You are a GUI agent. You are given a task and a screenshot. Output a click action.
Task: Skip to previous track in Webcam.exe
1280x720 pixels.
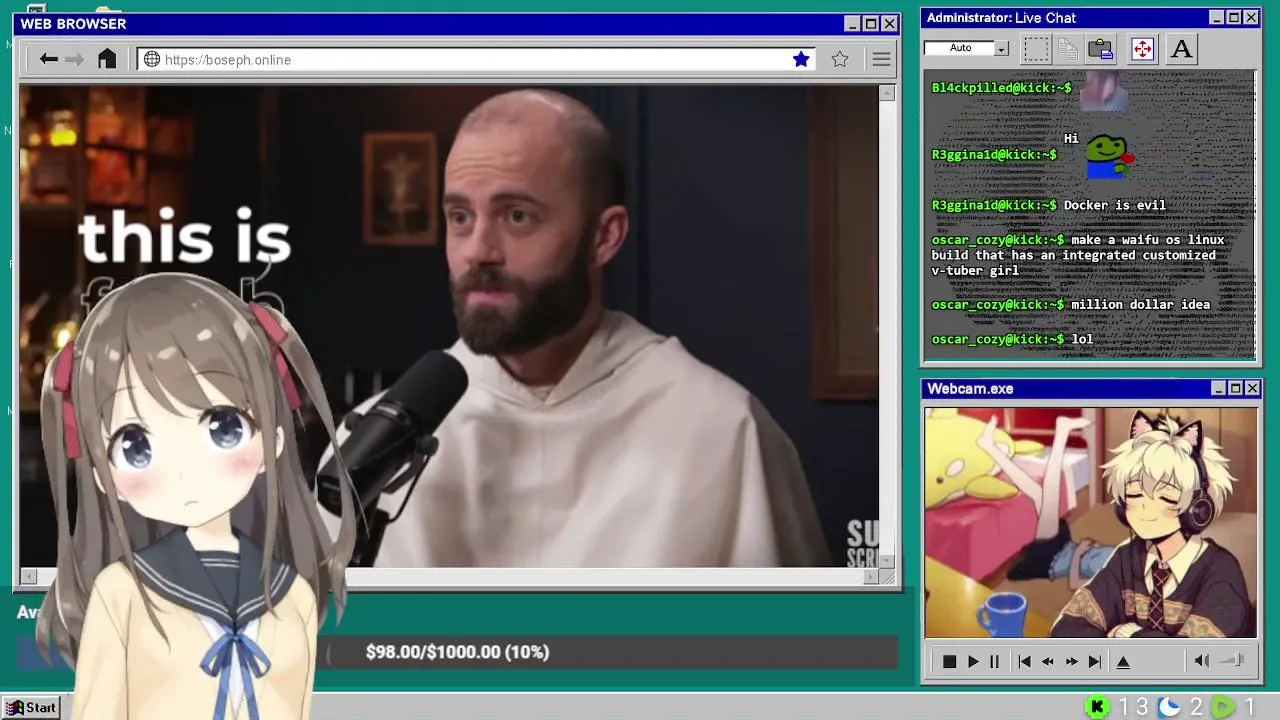point(1024,662)
